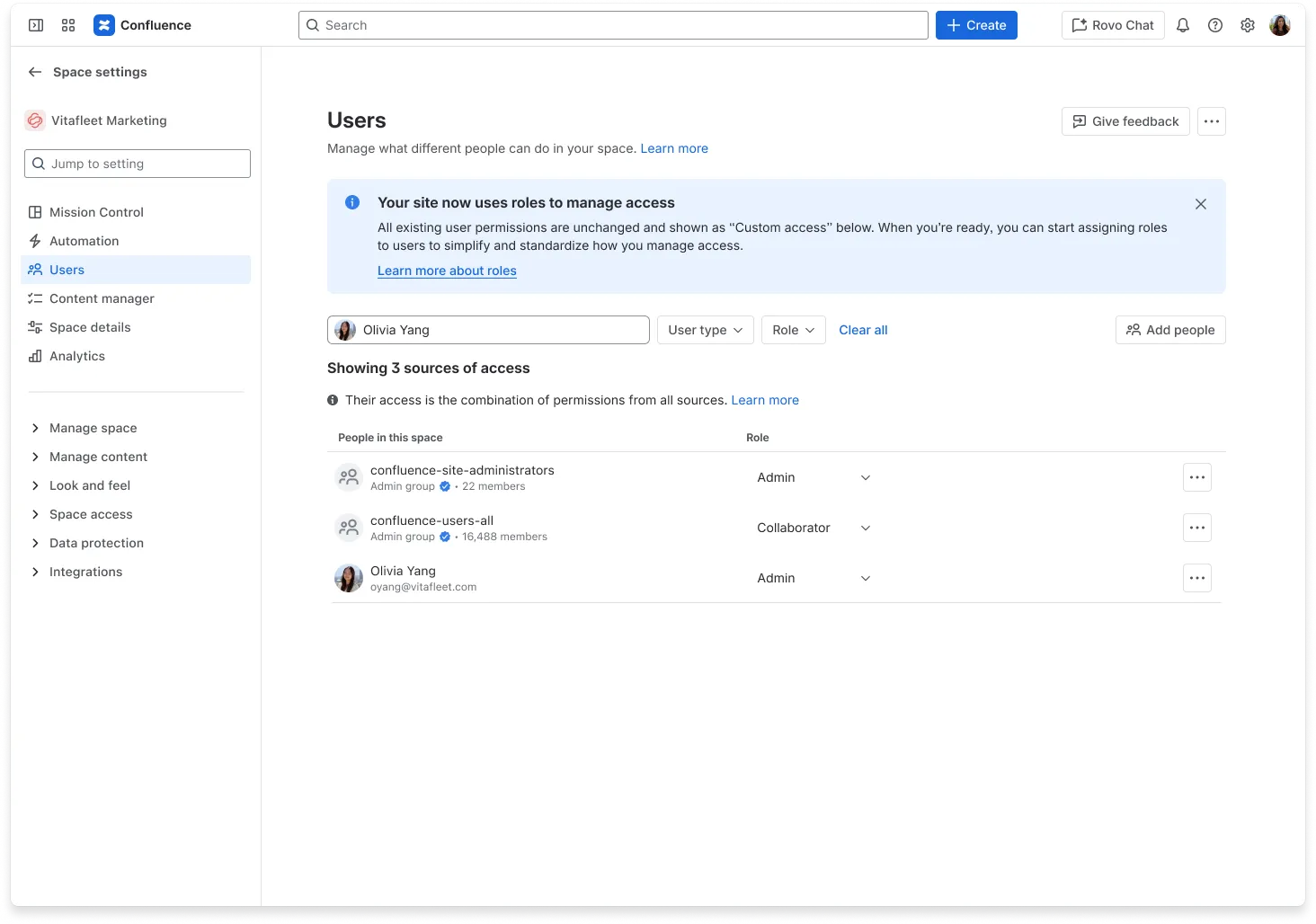Open Mission Control in sidebar

tap(136, 212)
